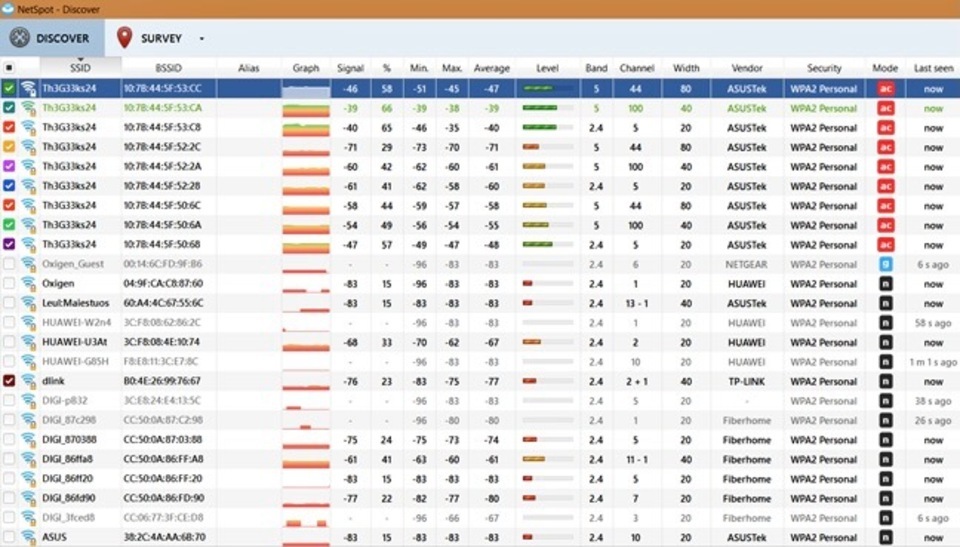Click the ac mode badge for 10:7B:44:5F:53:CA
960x547 pixels.
885,108
